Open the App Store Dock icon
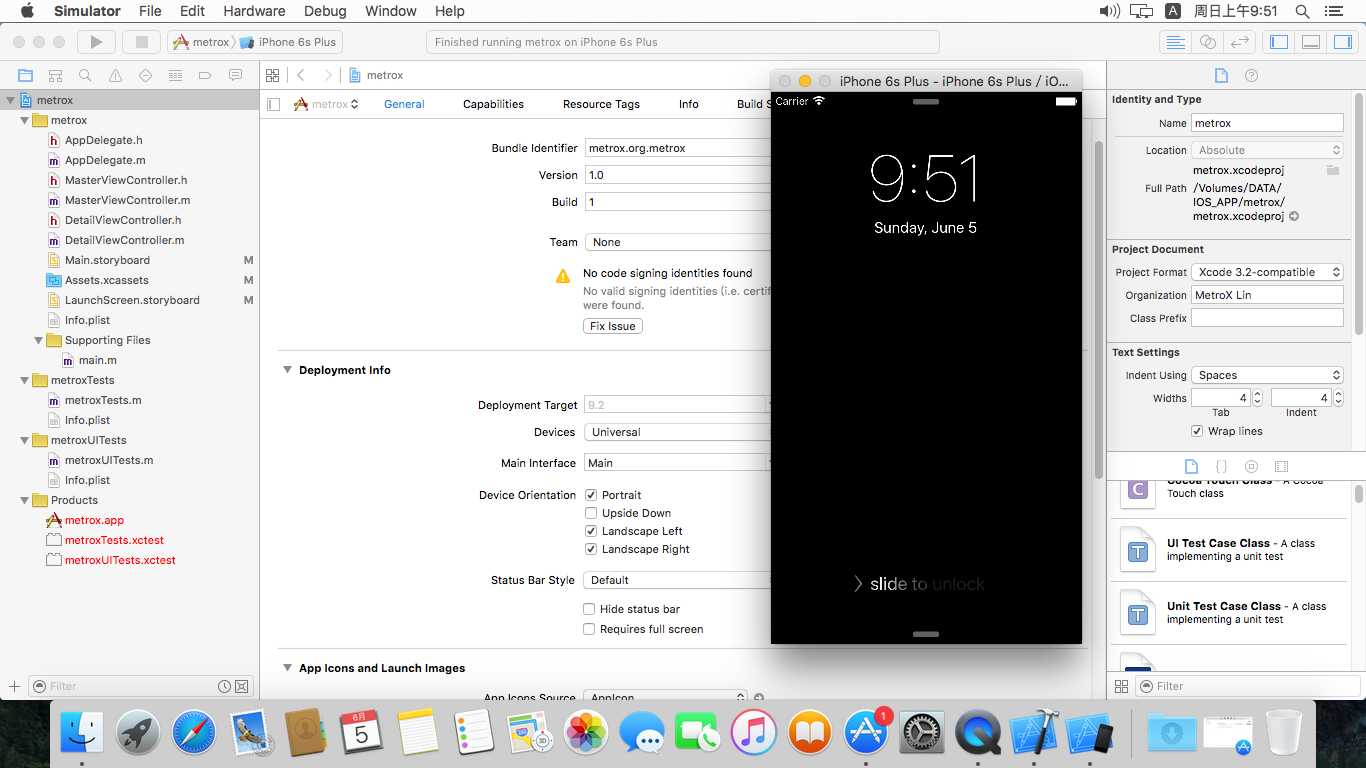Image resolution: width=1366 pixels, height=768 pixels. click(866, 733)
